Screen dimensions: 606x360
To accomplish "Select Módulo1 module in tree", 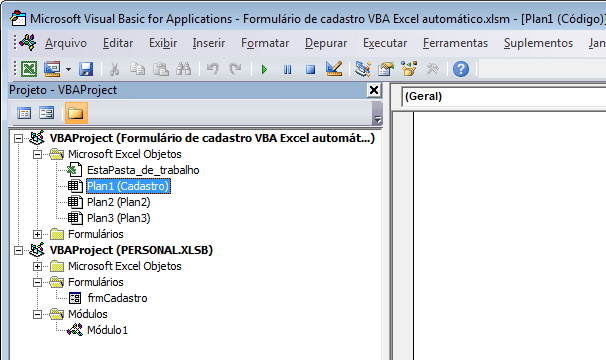I will point(107,330).
